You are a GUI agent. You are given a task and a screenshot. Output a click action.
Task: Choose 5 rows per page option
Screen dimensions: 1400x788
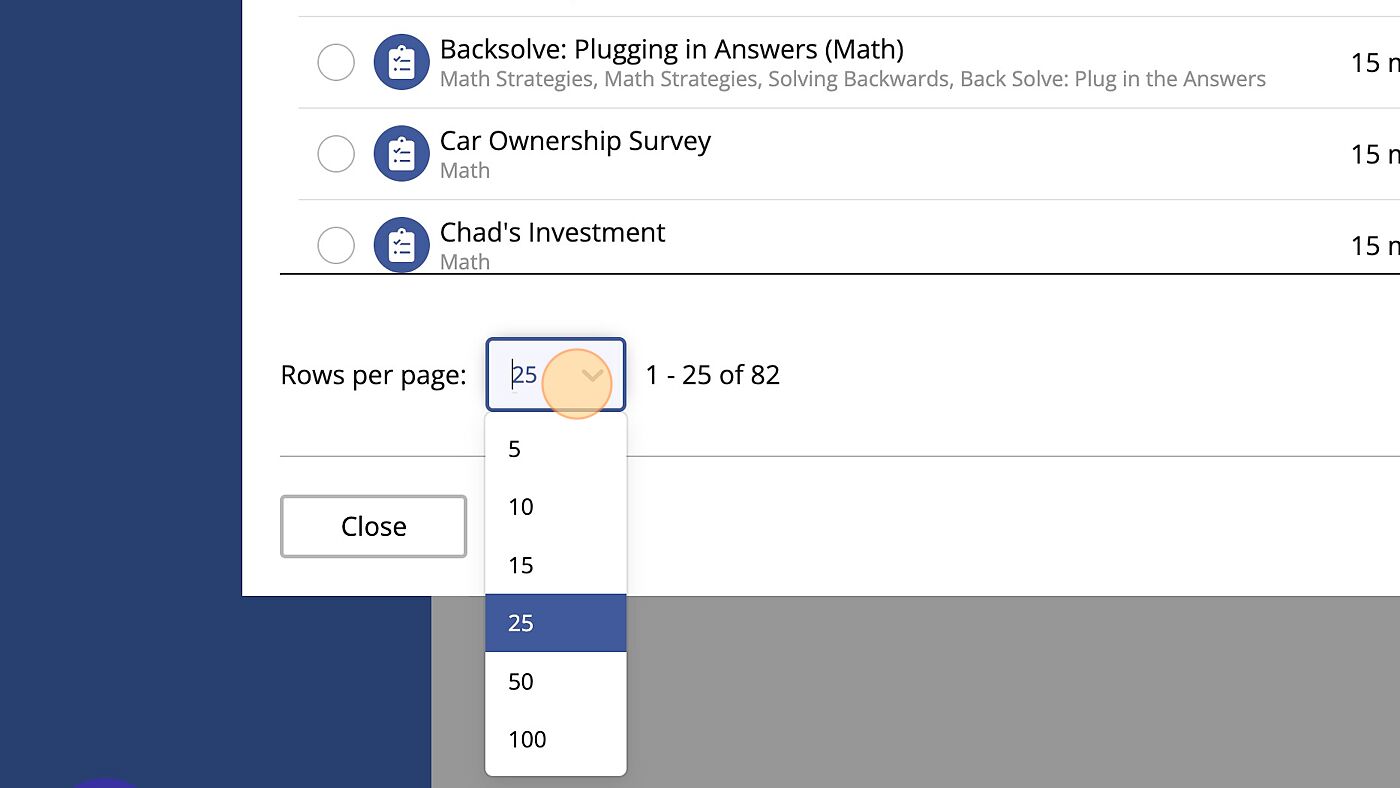pyautogui.click(x=555, y=449)
